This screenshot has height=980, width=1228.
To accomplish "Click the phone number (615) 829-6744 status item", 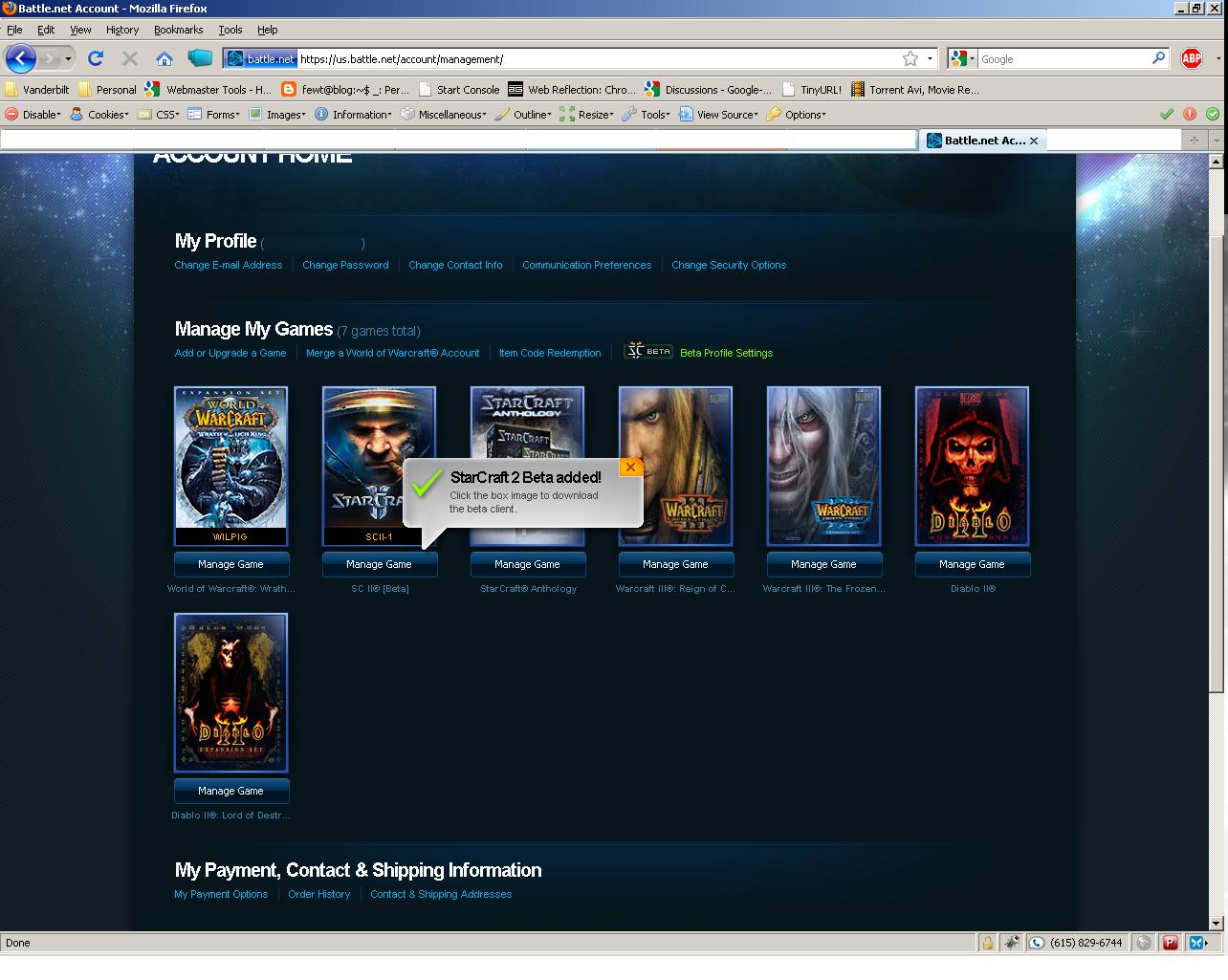I will pyautogui.click(x=1076, y=943).
